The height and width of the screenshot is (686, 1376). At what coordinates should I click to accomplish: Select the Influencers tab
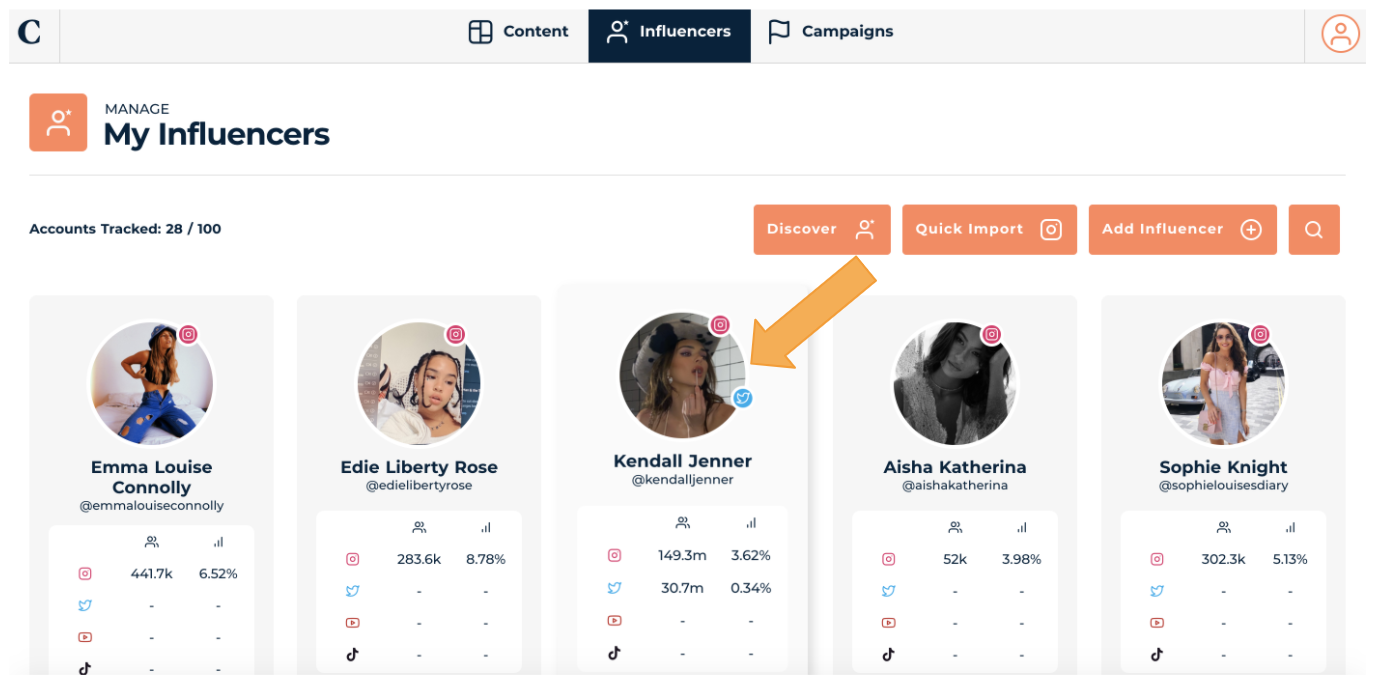669,32
